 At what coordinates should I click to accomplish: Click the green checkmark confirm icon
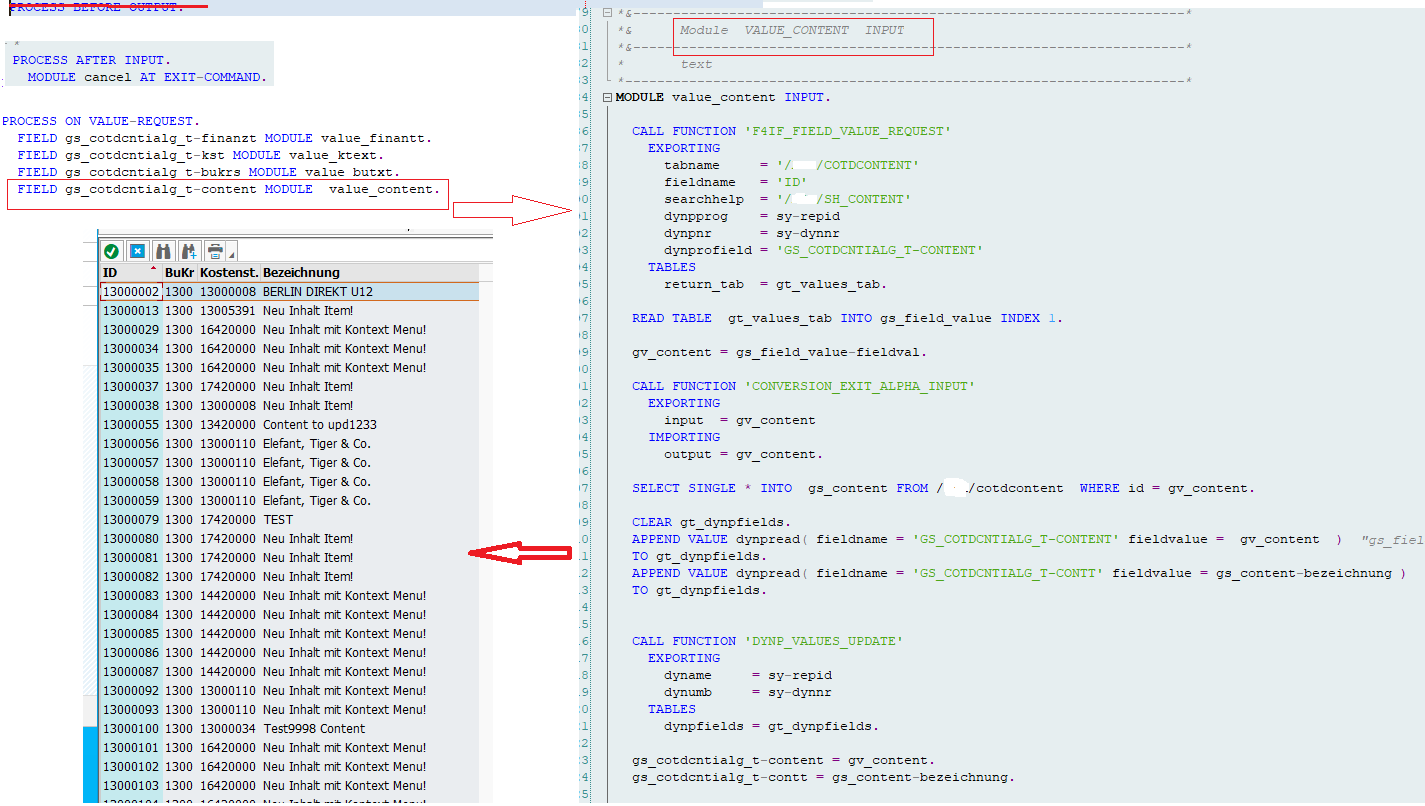click(111, 251)
